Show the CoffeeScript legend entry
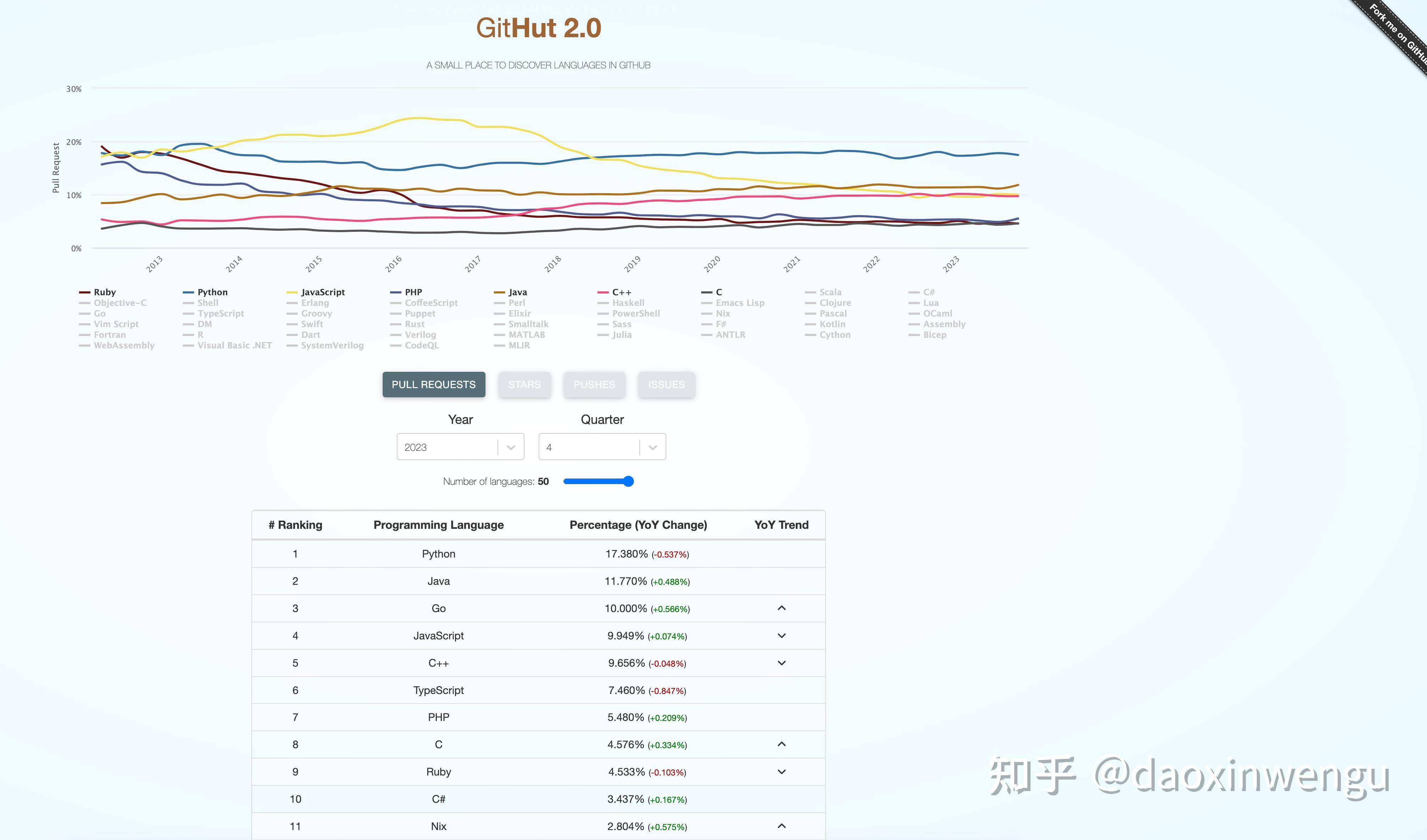The width and height of the screenshot is (1427, 840). click(424, 303)
